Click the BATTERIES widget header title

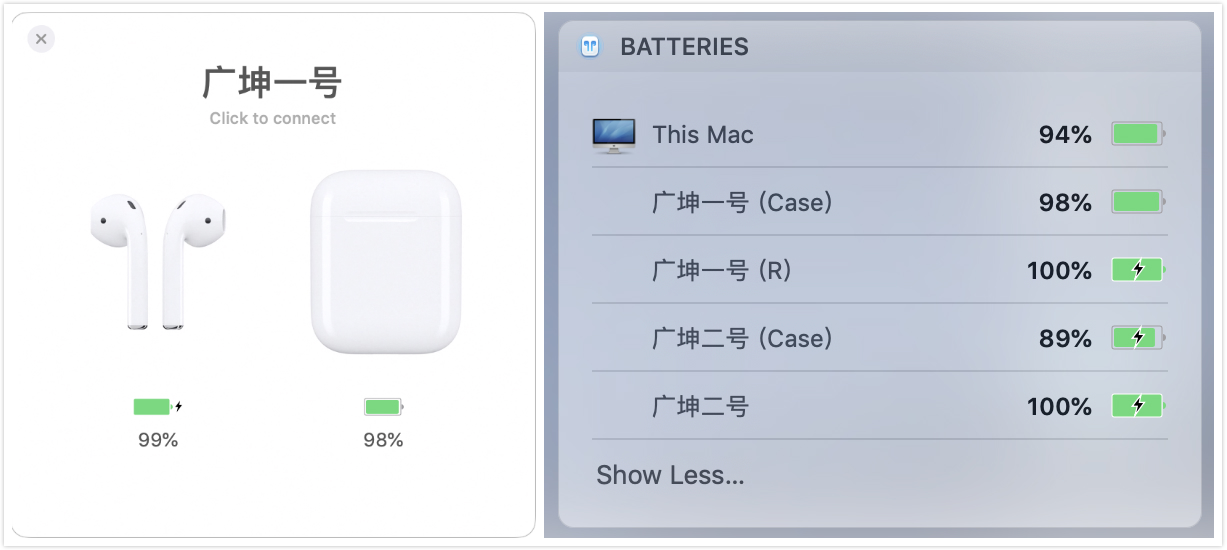[x=684, y=47]
